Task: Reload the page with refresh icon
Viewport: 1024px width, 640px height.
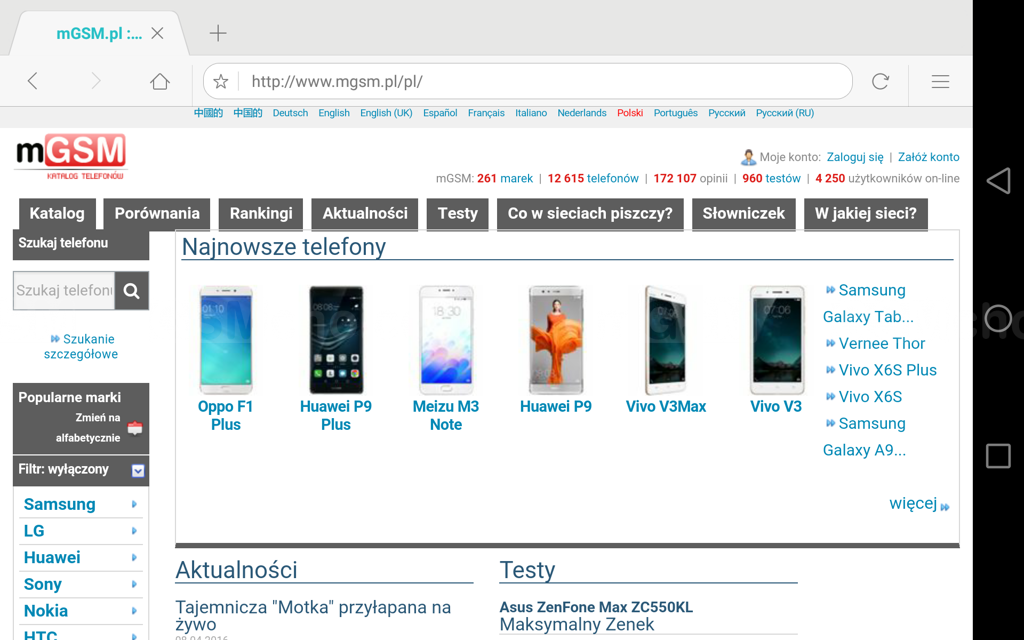Action: coord(880,82)
